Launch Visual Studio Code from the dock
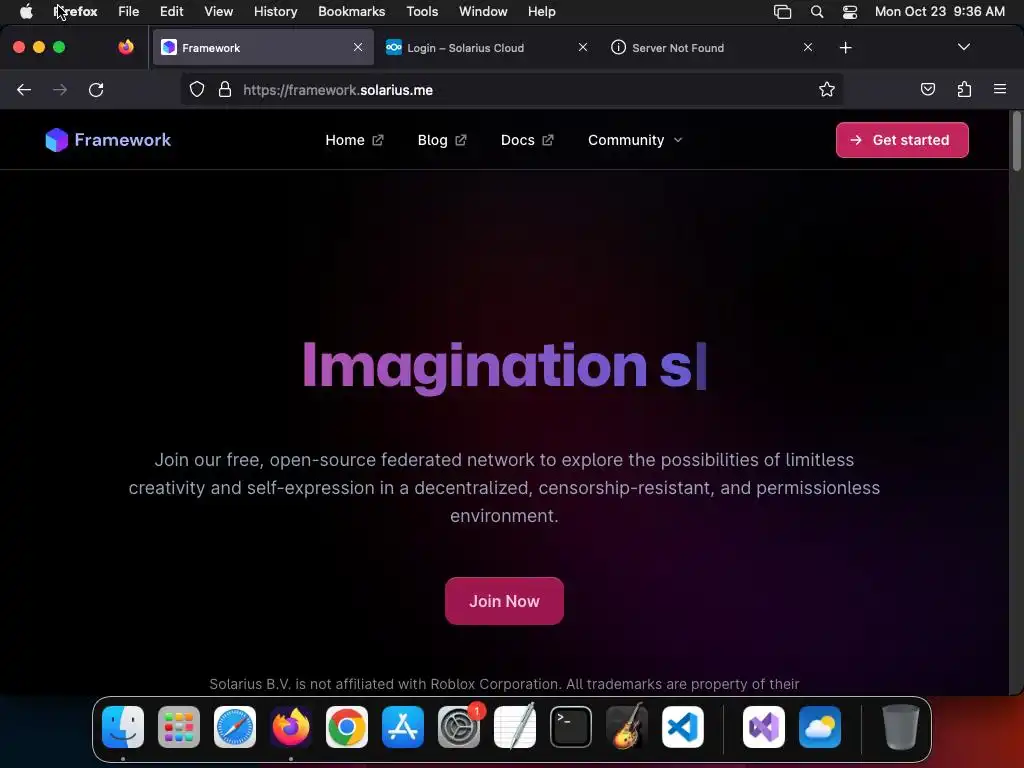Viewport: 1024px width, 768px height. tap(683, 727)
